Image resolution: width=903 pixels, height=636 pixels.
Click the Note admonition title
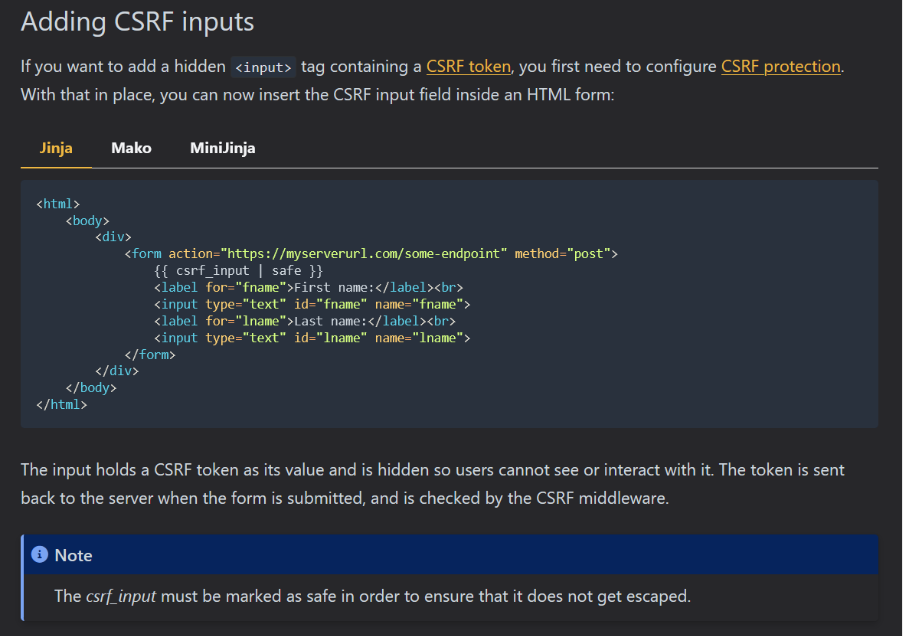tap(73, 555)
